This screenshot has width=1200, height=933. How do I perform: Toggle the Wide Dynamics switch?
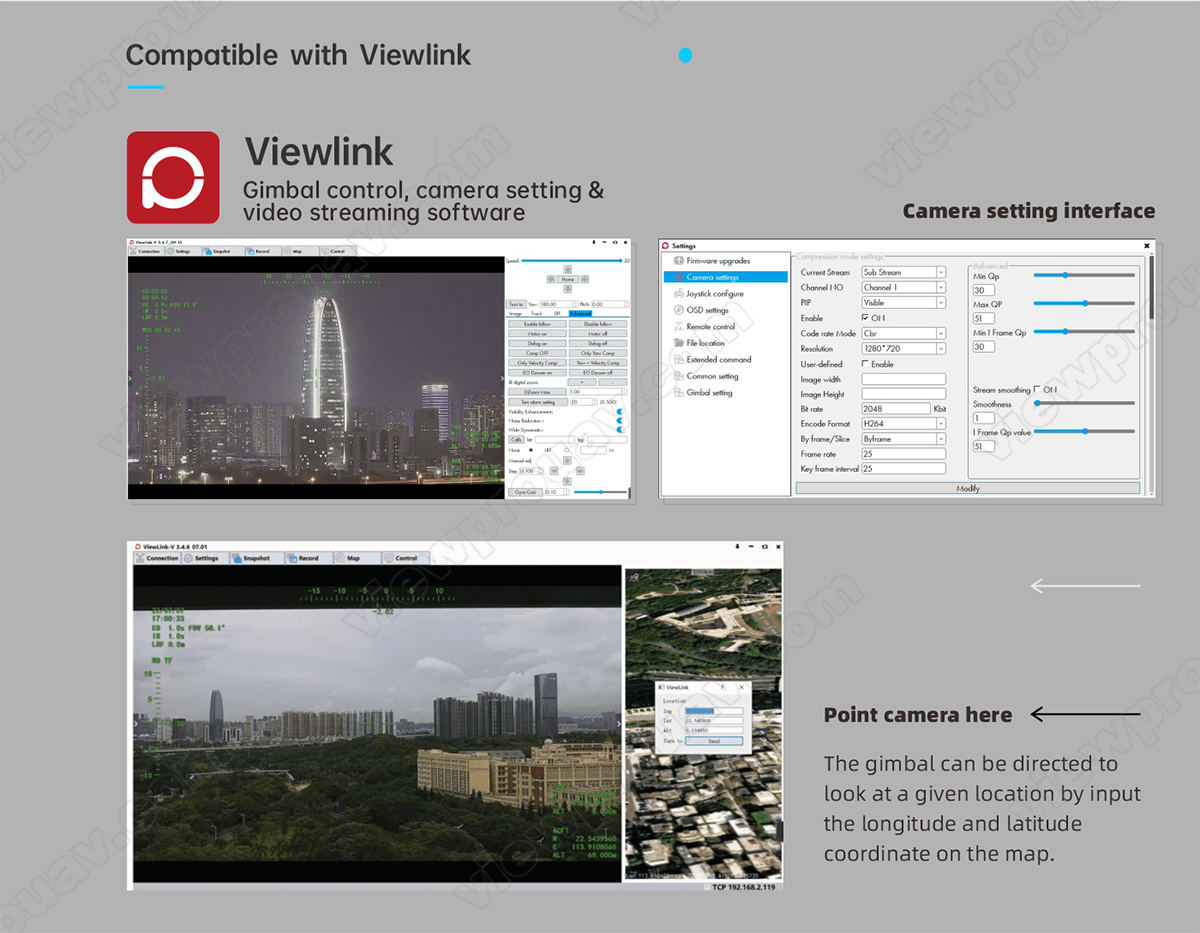620,430
